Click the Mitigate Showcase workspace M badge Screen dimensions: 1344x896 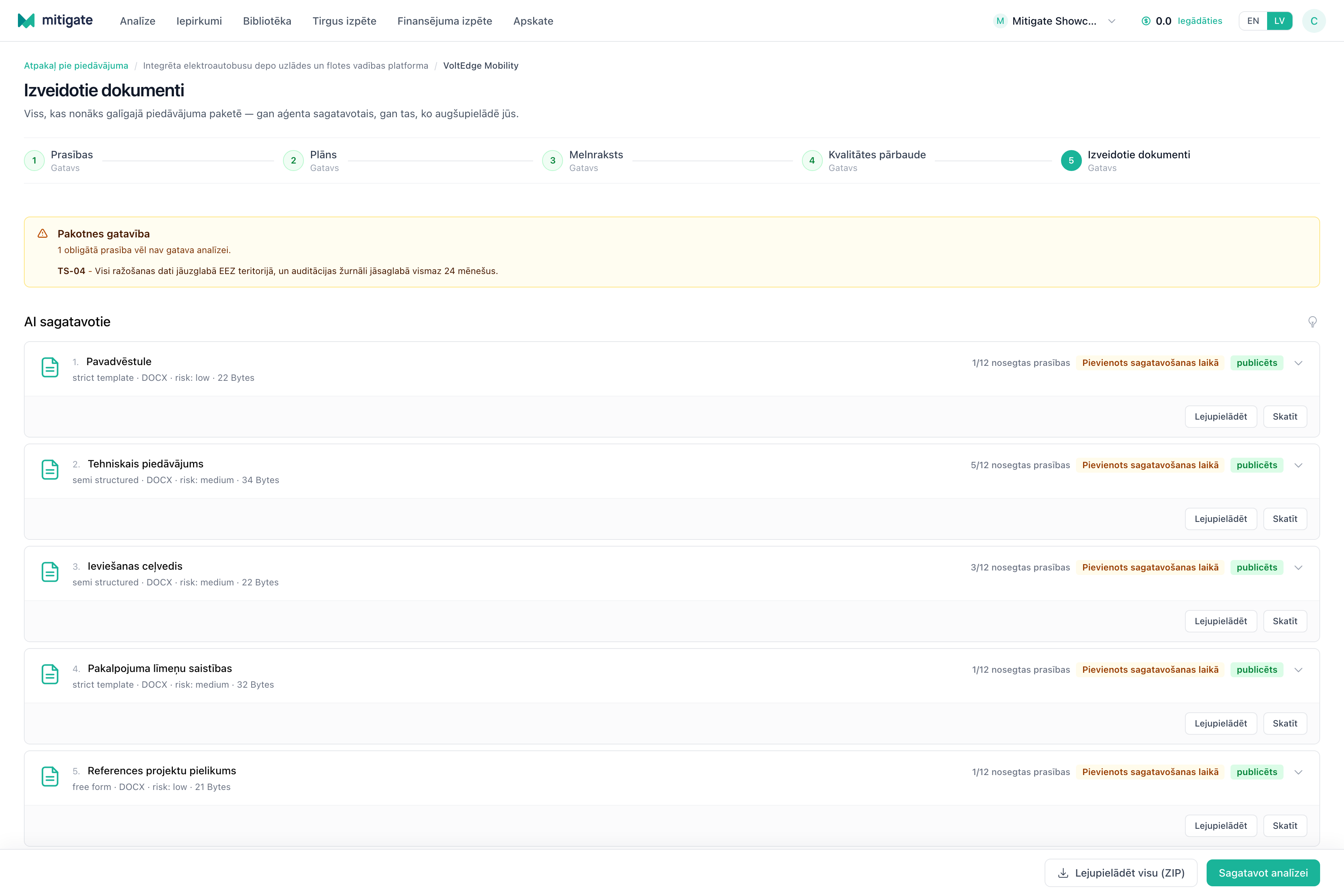(1000, 21)
